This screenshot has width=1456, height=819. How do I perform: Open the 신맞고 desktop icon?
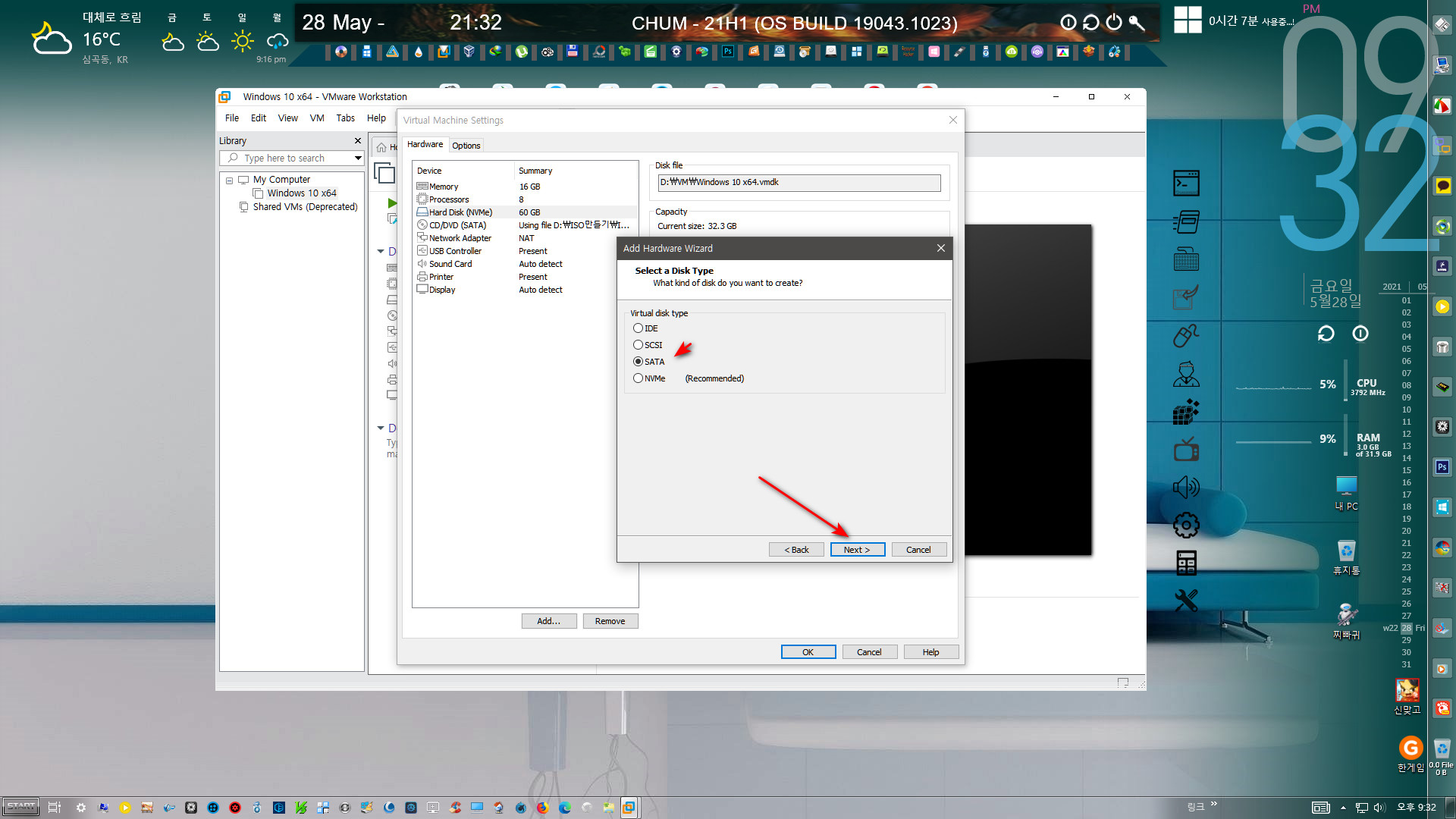(x=1407, y=696)
